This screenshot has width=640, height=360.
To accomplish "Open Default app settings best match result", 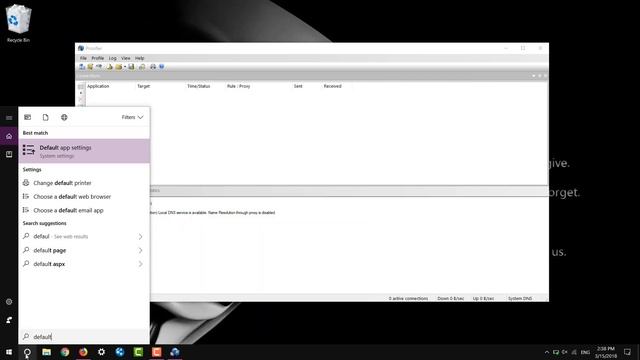I will (x=84, y=151).
